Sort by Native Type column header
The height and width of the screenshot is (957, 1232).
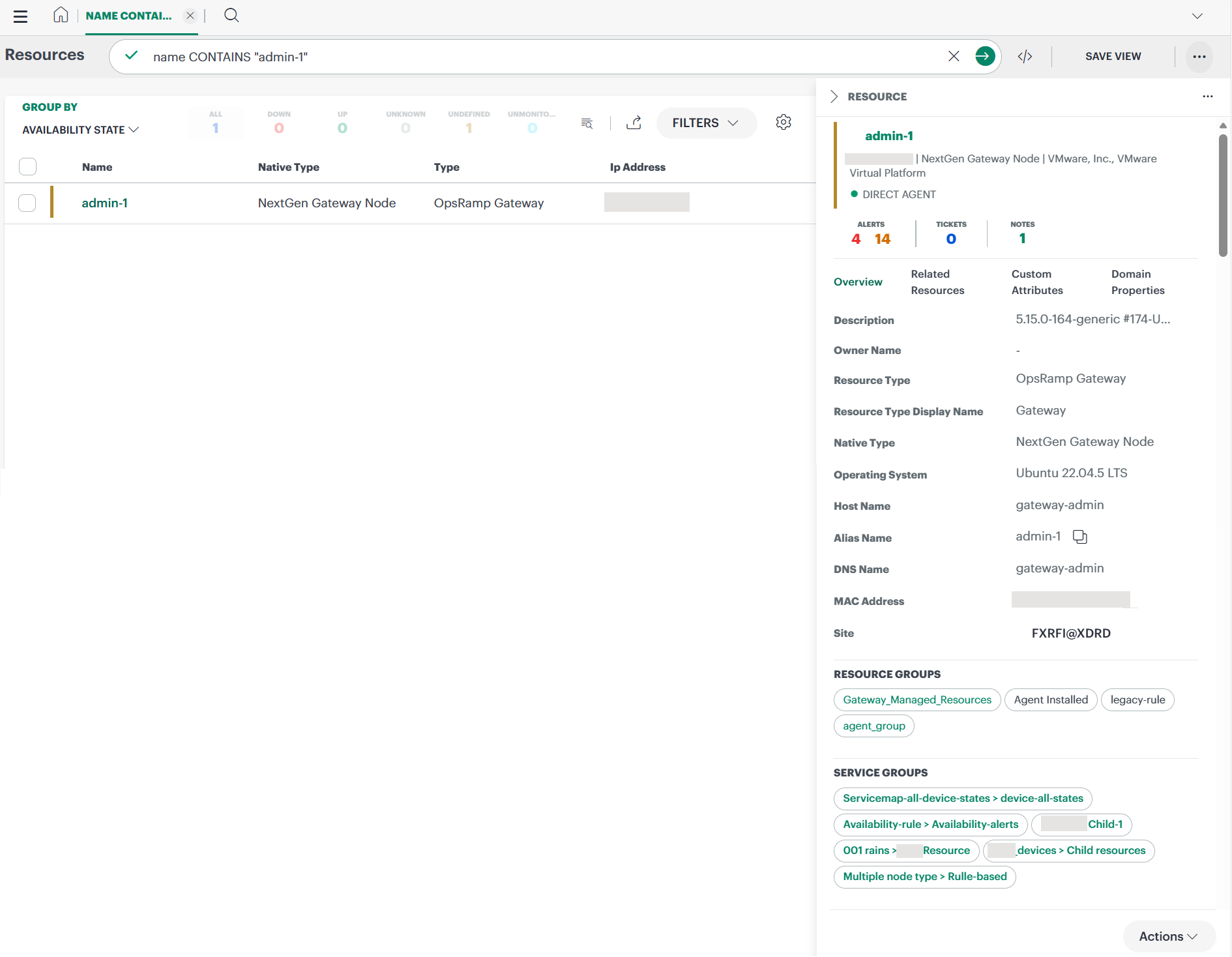[289, 167]
